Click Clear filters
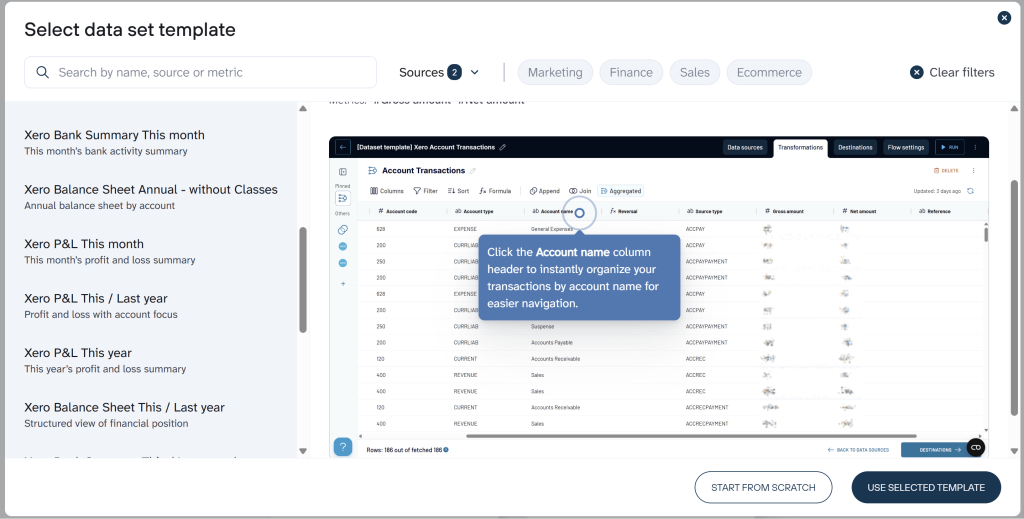The image size is (1024, 519). (x=952, y=72)
